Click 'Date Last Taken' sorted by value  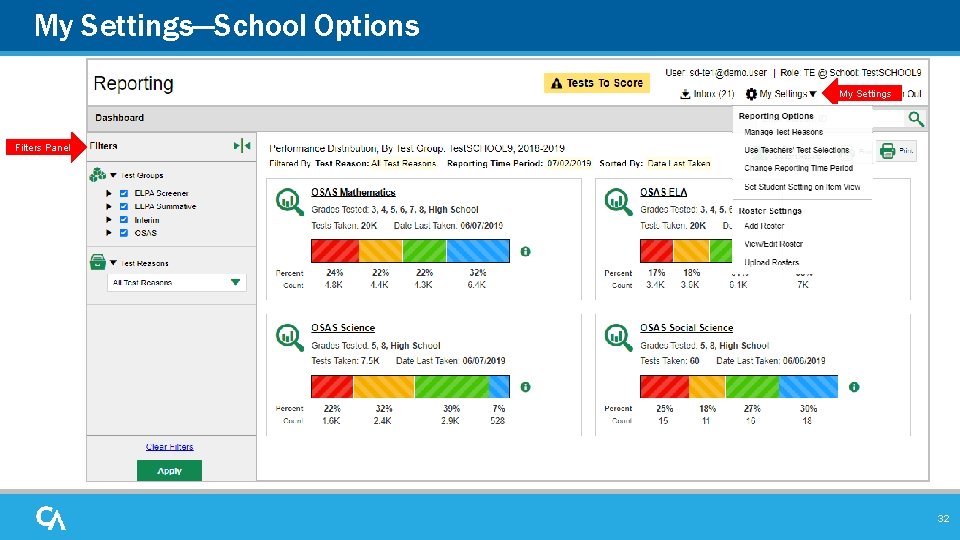click(679, 163)
